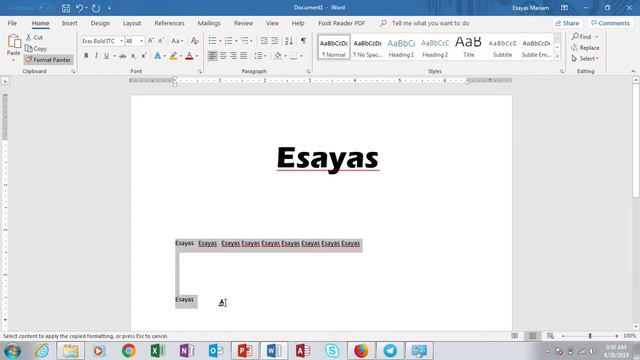The height and width of the screenshot is (360, 640).
Task: Switch to the Review tab
Action: [x=243, y=23]
